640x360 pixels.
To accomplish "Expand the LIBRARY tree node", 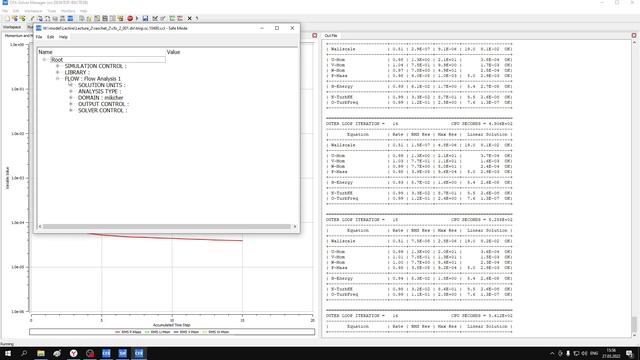I will pyautogui.click(x=58, y=72).
